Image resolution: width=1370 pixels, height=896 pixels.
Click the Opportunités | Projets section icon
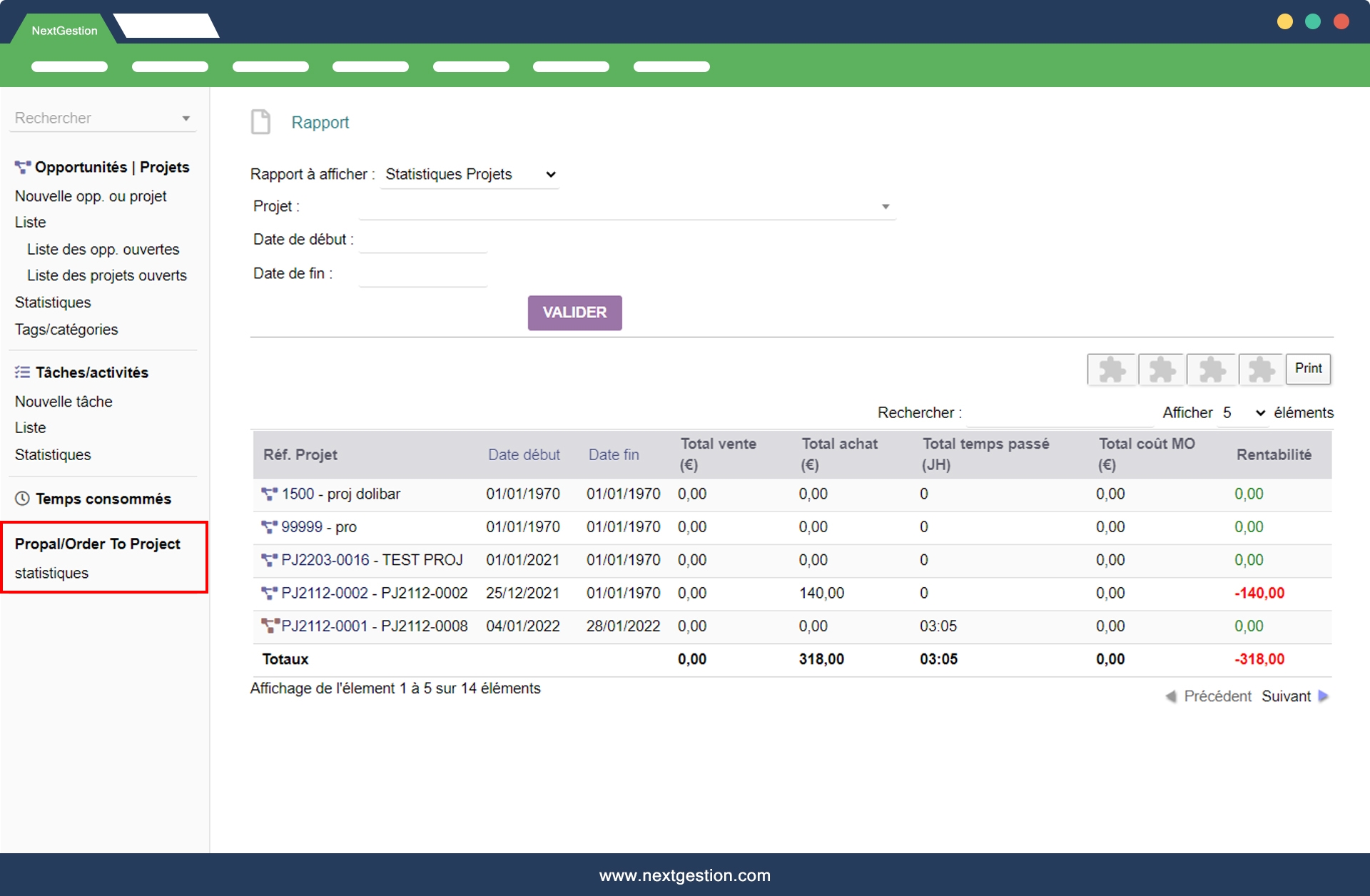click(x=23, y=168)
